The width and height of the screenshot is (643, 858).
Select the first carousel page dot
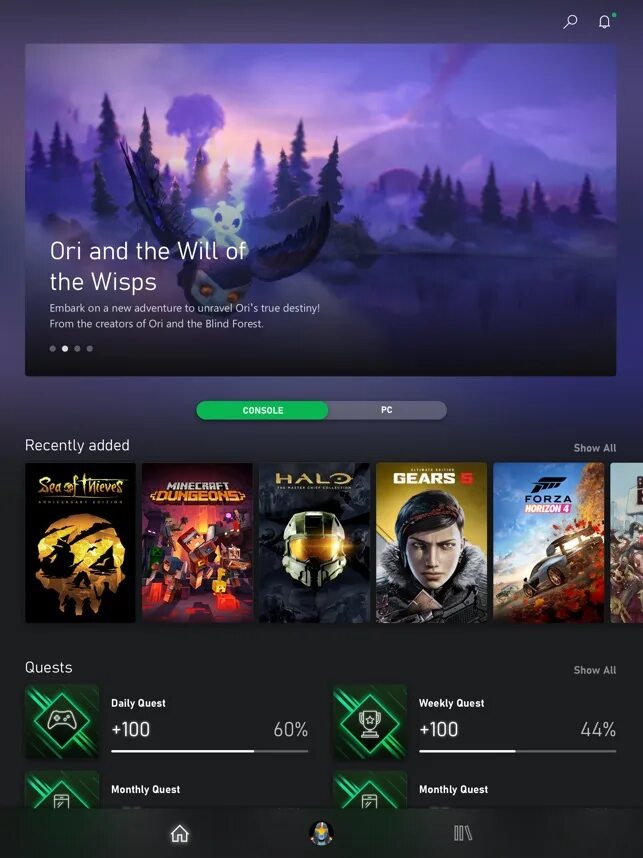(53, 349)
